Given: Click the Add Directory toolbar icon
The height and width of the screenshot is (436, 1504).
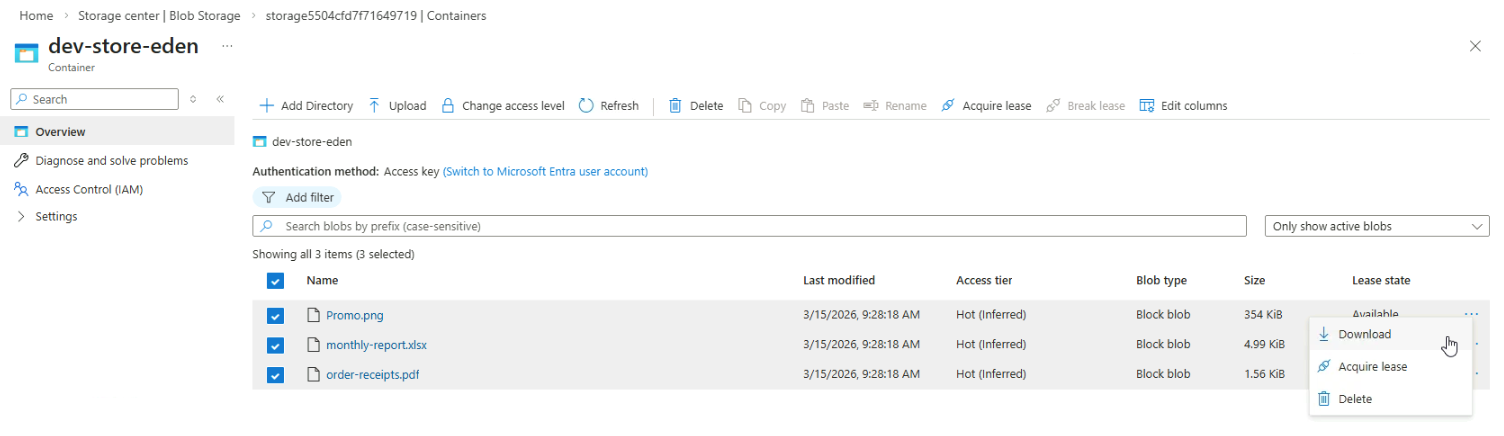Looking at the screenshot, I should (x=267, y=106).
